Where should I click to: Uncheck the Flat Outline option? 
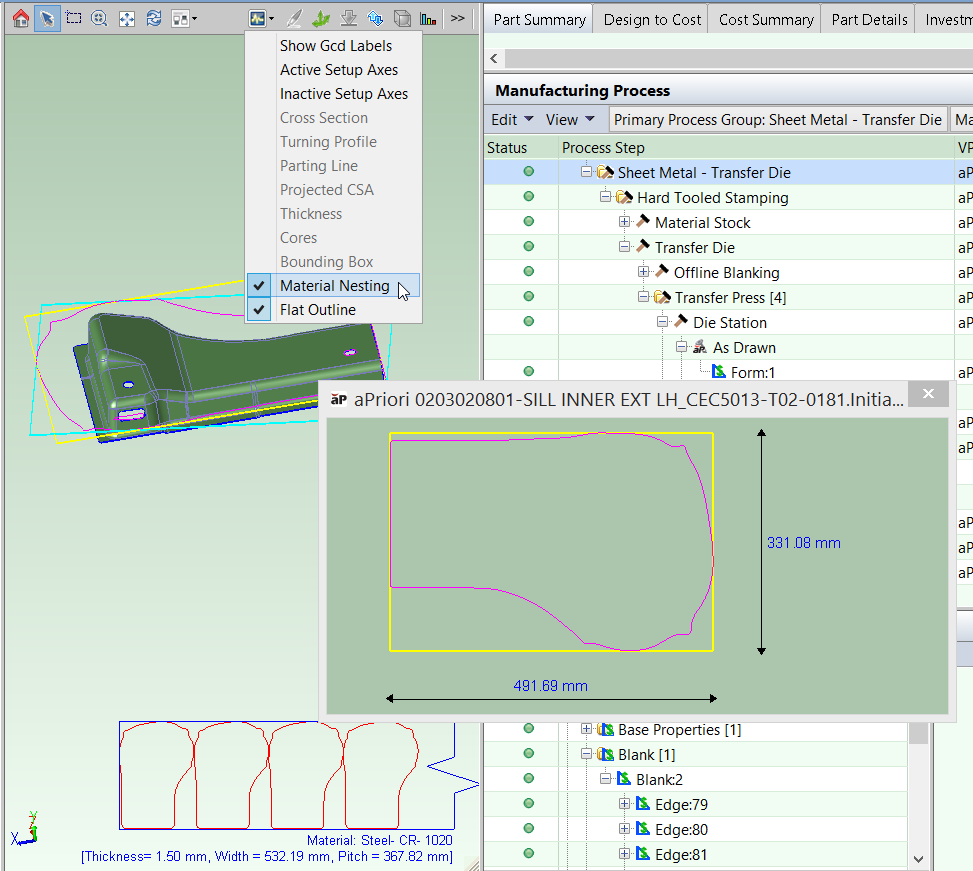coord(317,310)
